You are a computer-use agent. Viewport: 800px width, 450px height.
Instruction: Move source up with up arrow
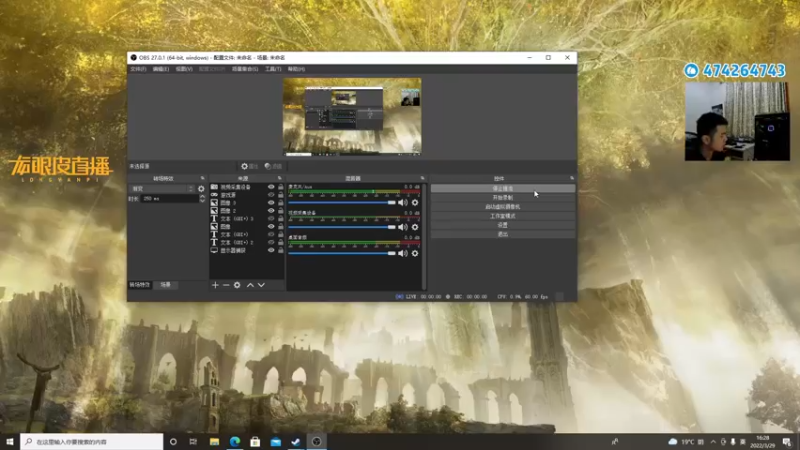(x=250, y=285)
